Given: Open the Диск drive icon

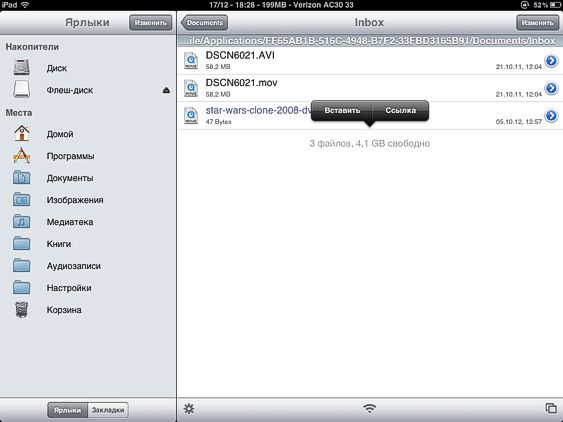Looking at the screenshot, I should [x=22, y=68].
